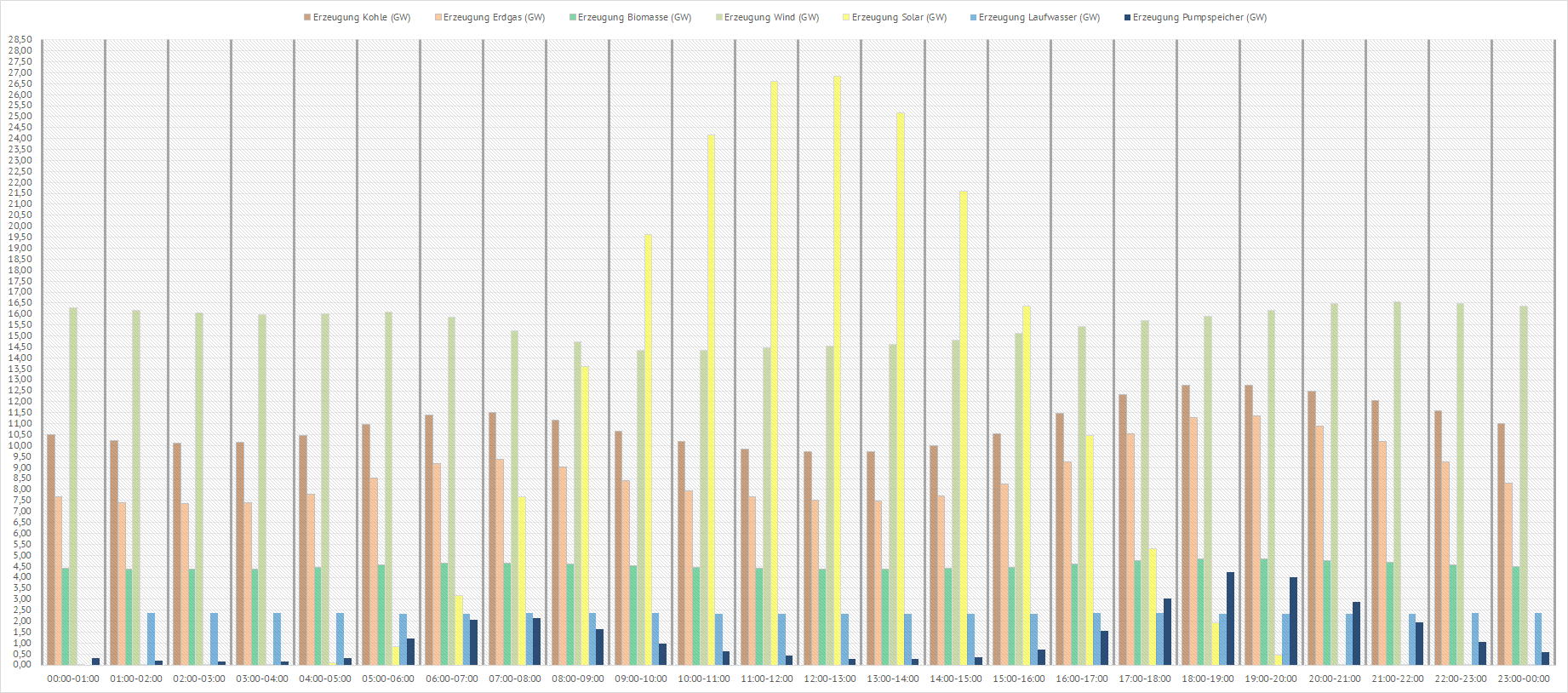This screenshot has height=693, width=1568.
Task: Select the dark blue Pumpspeicher bar at 18:00-19:00
Action: pos(1230,619)
